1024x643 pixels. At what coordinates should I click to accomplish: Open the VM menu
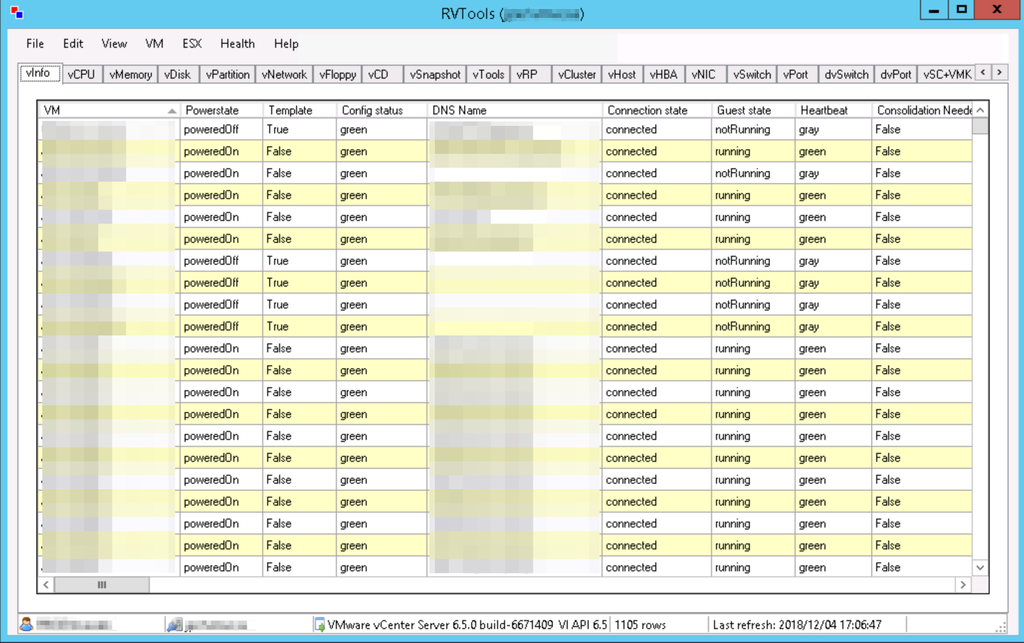[154, 44]
